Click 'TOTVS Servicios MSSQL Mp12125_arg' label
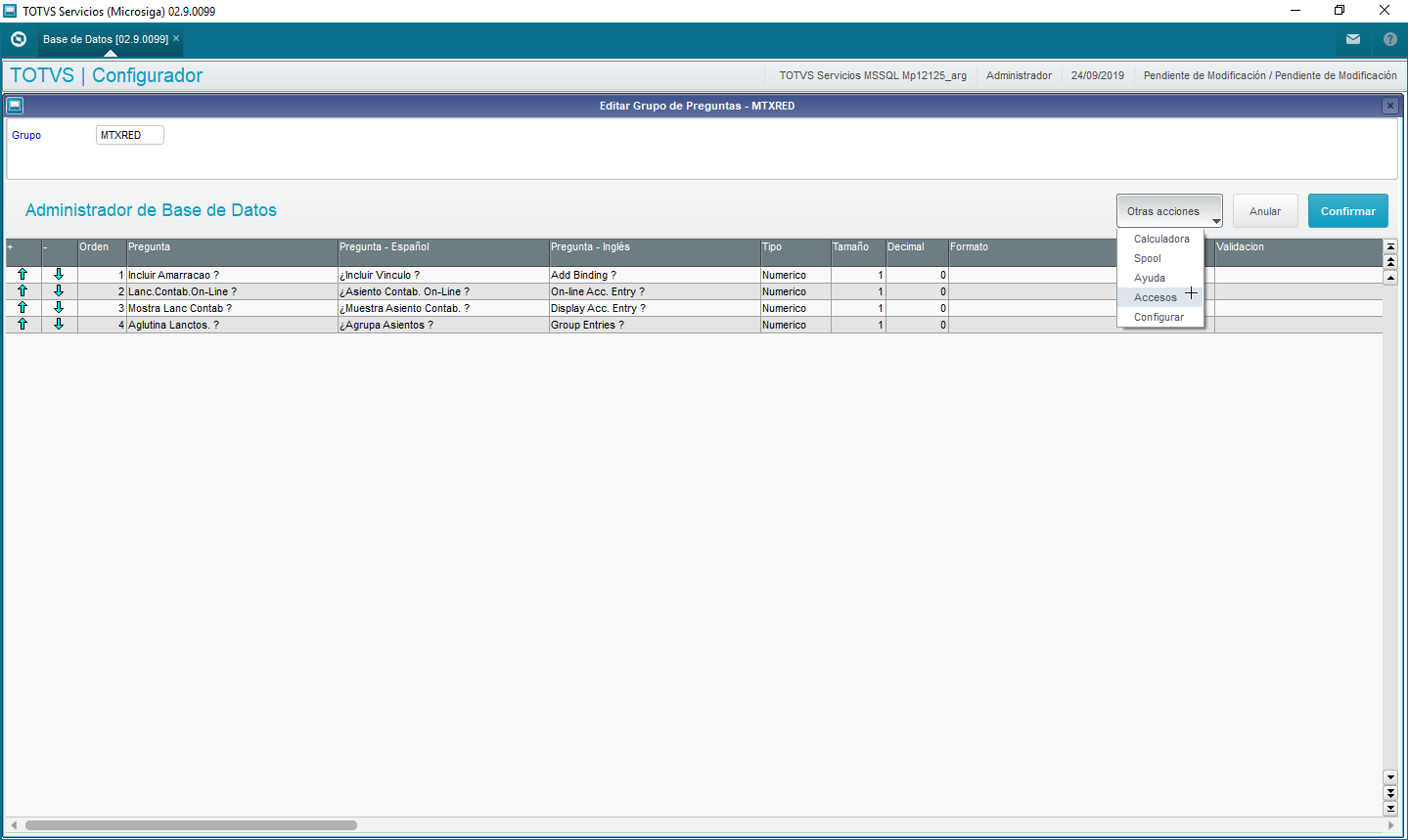Image resolution: width=1408 pixels, height=840 pixels. point(873,75)
